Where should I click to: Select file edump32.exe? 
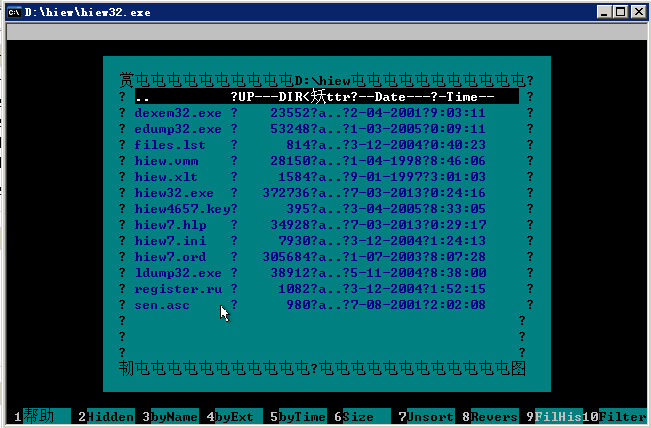click(178, 129)
